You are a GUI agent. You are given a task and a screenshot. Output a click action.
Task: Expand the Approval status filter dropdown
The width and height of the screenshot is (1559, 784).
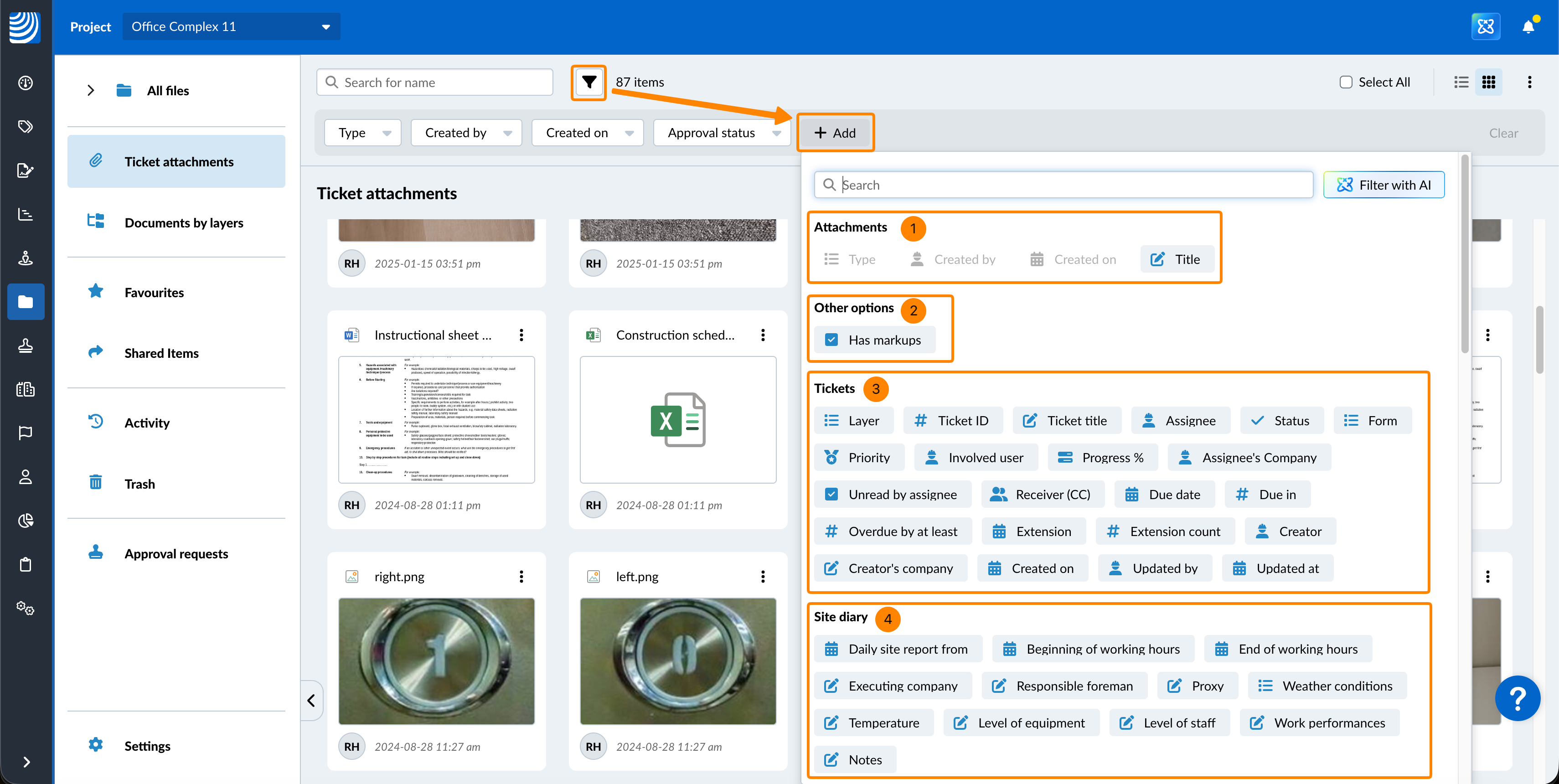722,133
